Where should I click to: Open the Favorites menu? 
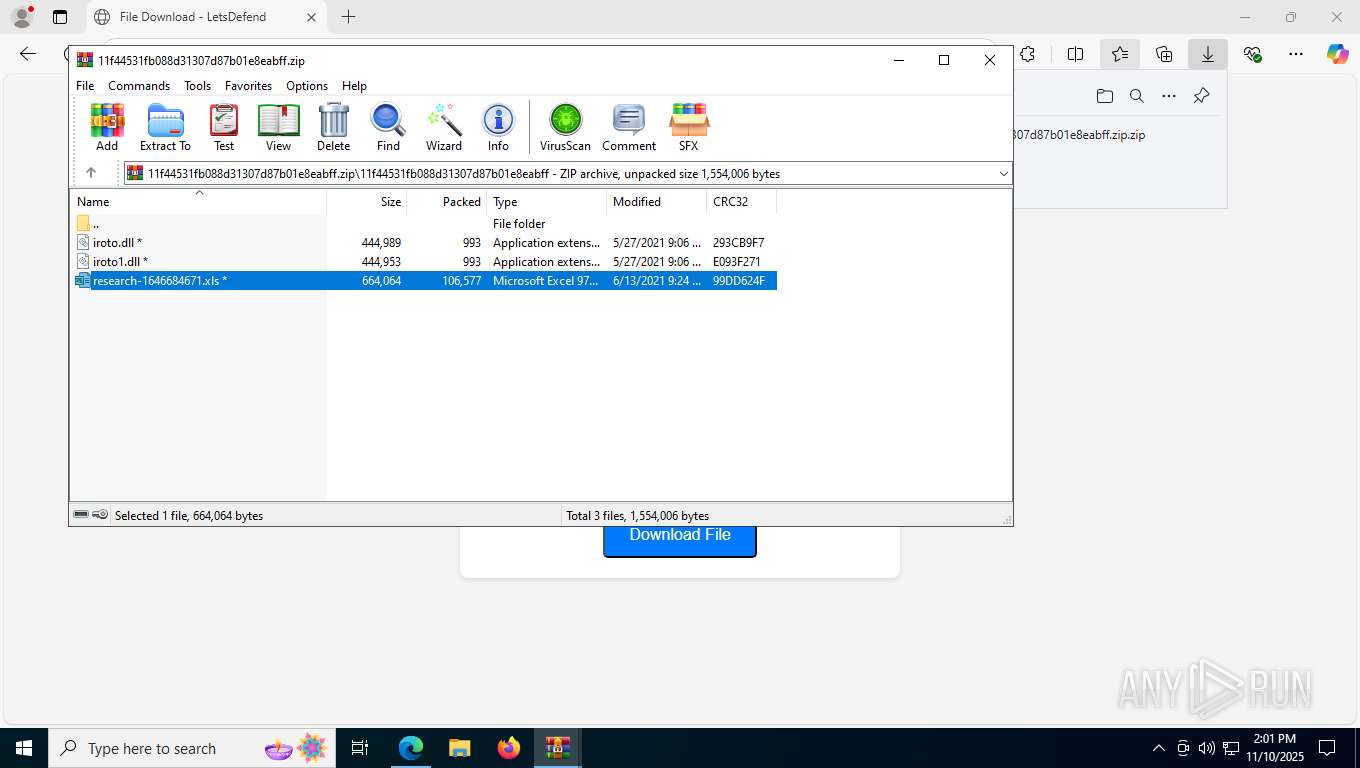pyautogui.click(x=248, y=86)
